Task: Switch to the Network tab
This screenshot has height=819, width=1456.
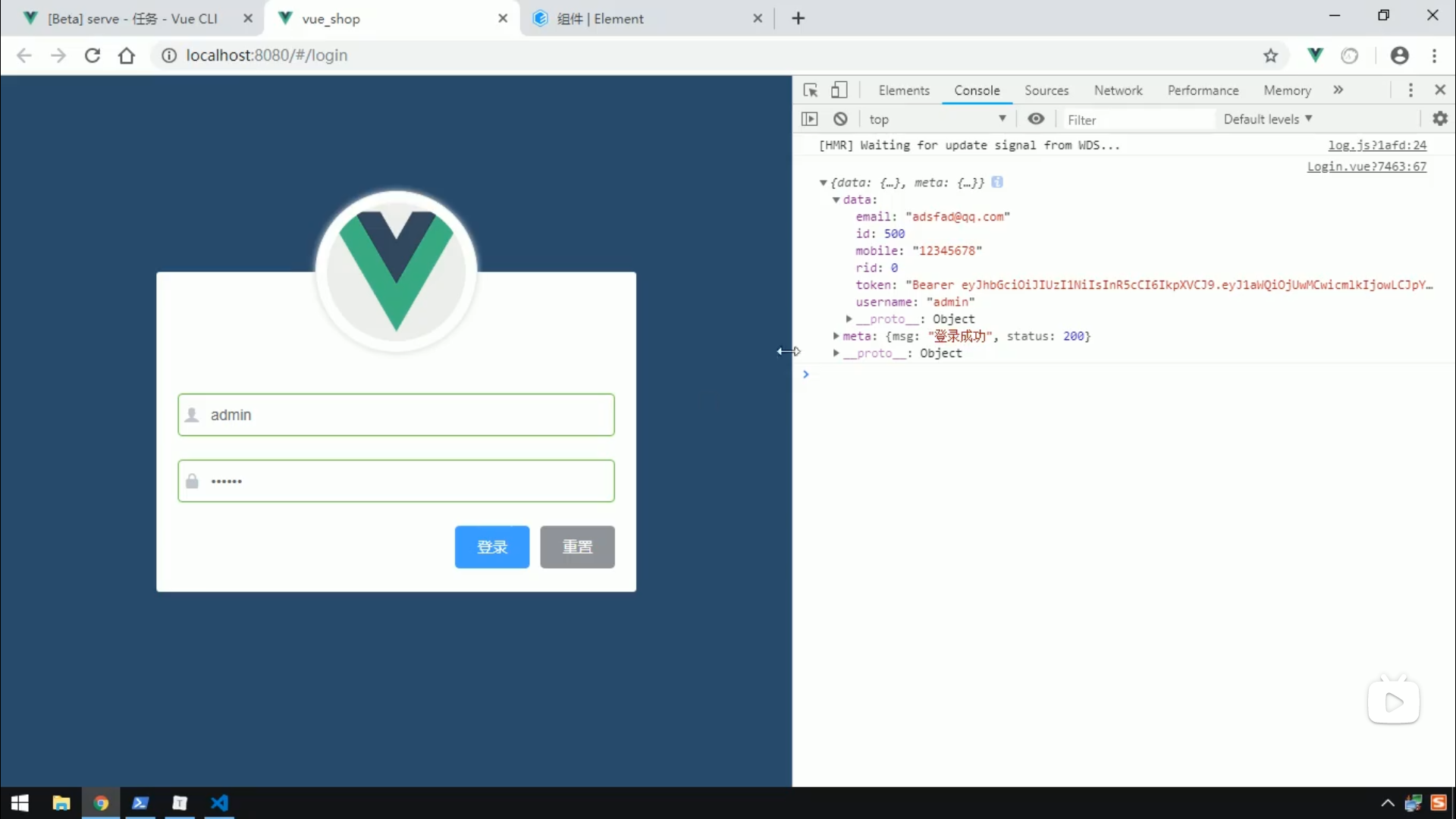Action: tap(1118, 90)
